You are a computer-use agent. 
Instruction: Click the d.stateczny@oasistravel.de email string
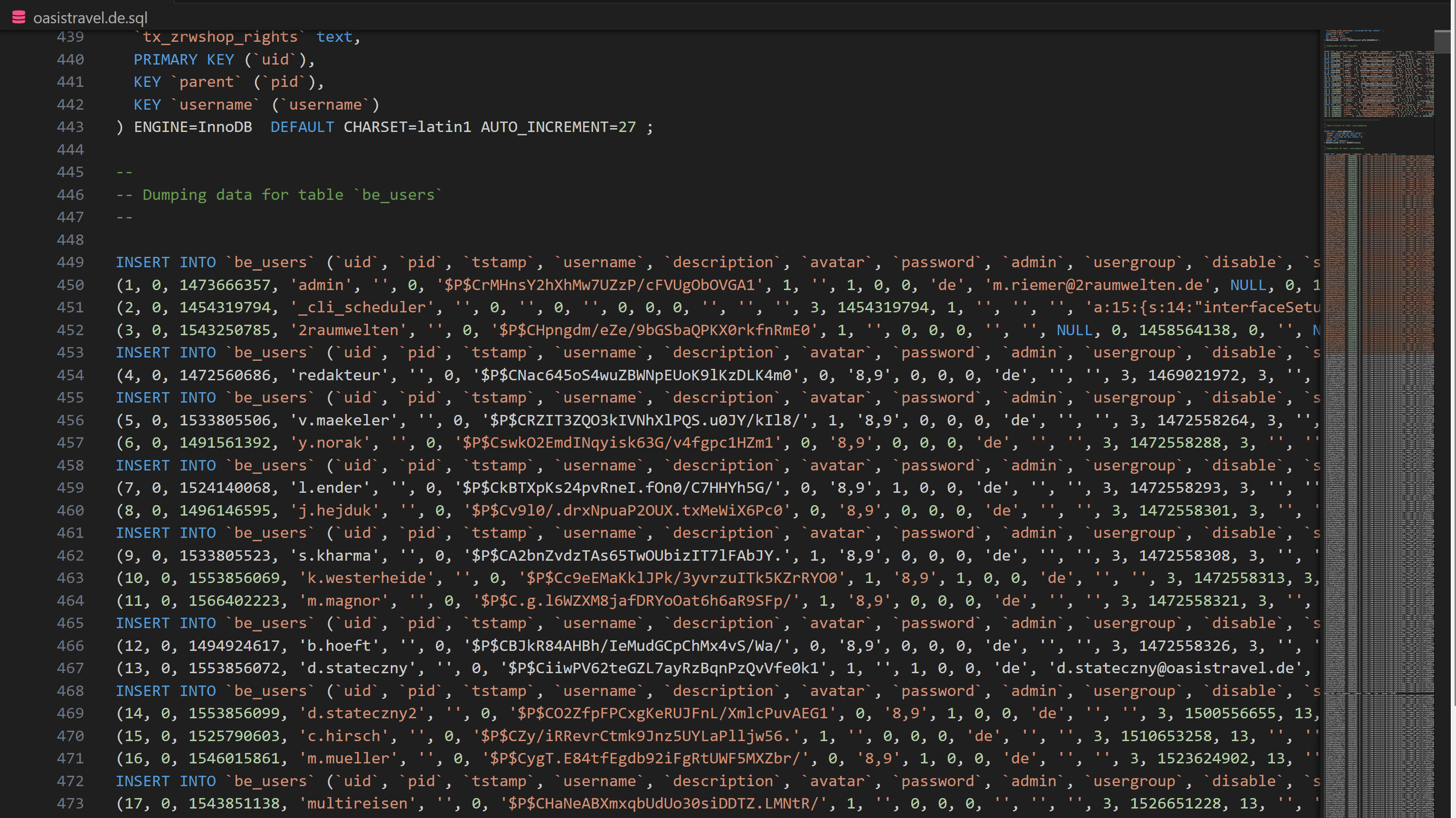[x=1175, y=668]
